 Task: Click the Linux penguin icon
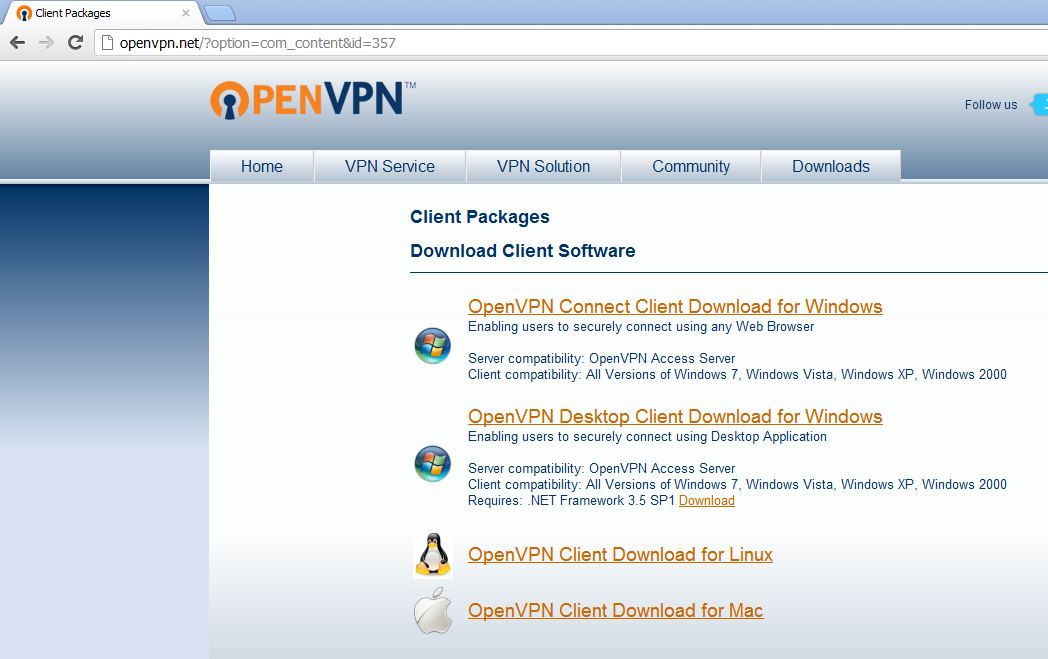tap(433, 555)
